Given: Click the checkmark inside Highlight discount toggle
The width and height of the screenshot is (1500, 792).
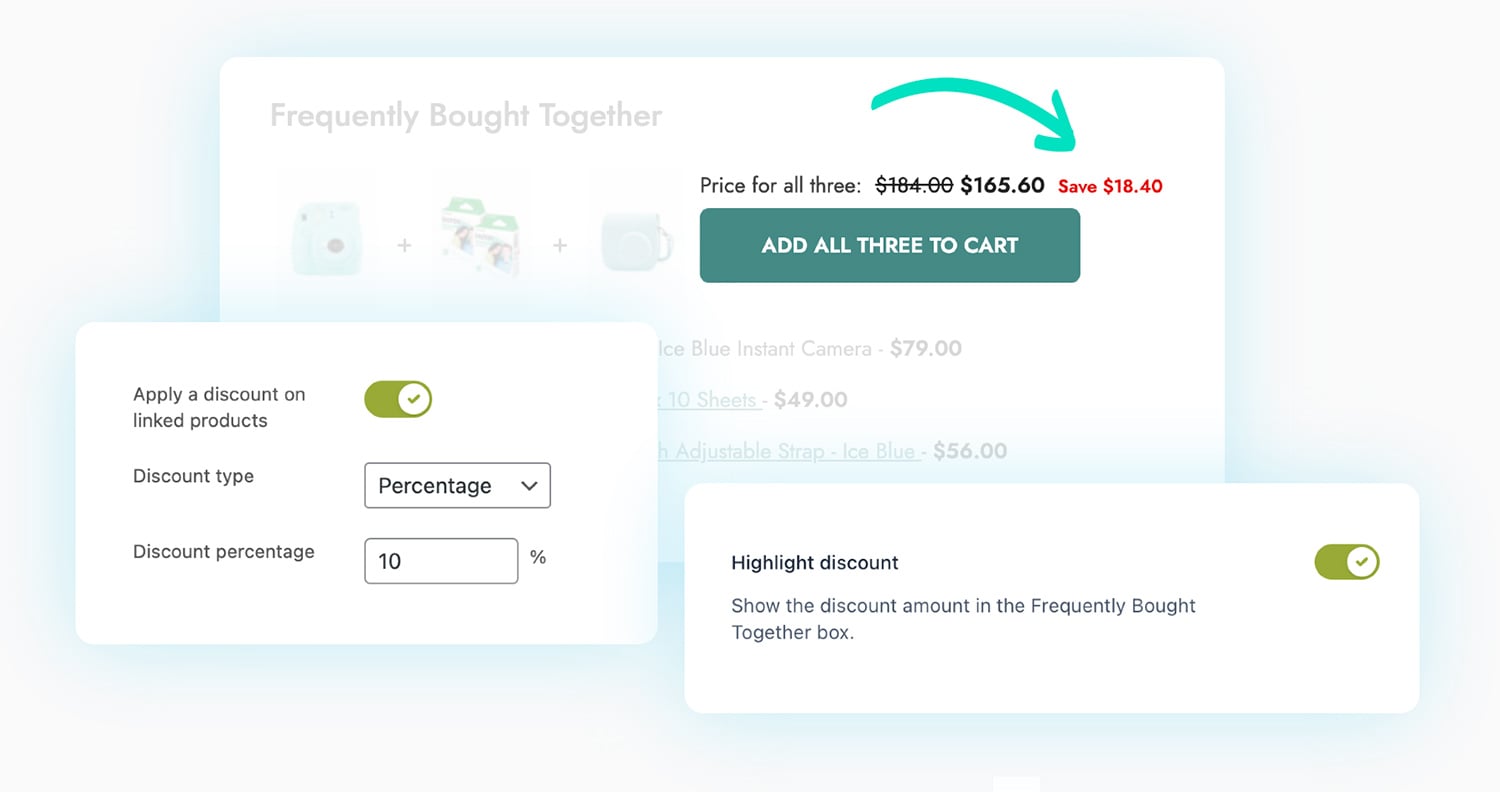Looking at the screenshot, I should (1360, 562).
